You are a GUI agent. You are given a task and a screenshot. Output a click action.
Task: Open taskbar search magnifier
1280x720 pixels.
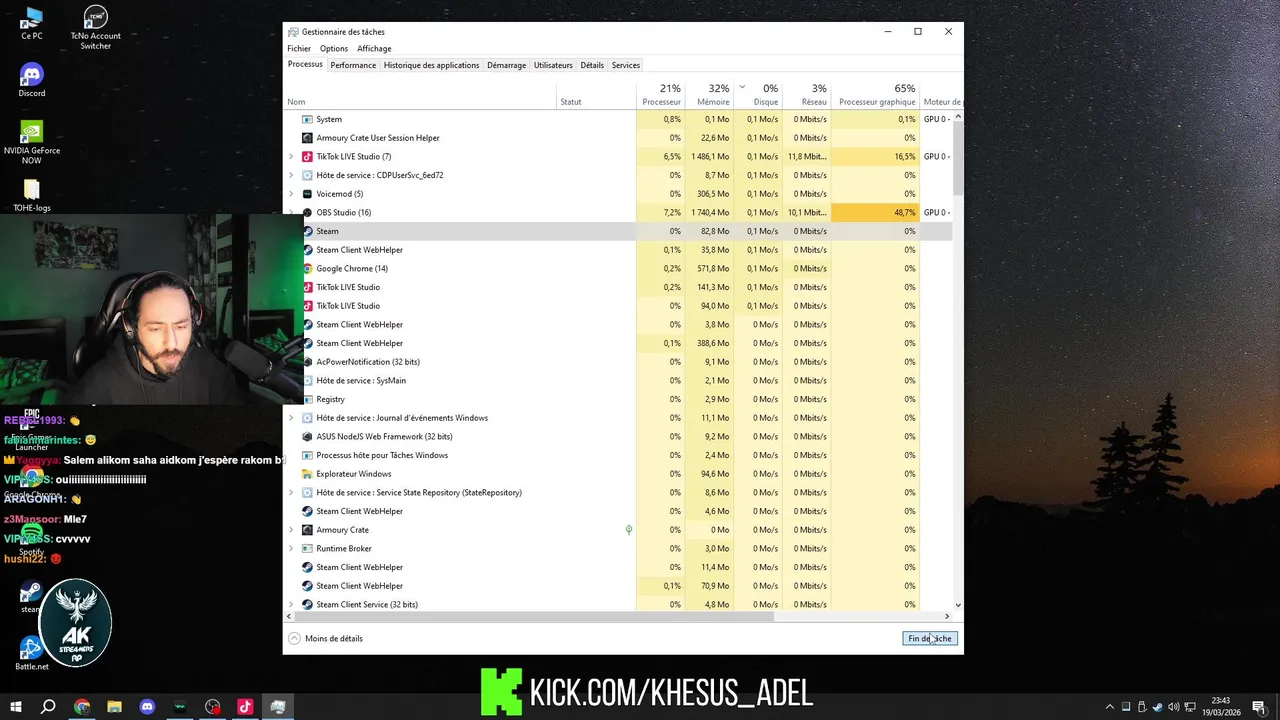pos(48,707)
